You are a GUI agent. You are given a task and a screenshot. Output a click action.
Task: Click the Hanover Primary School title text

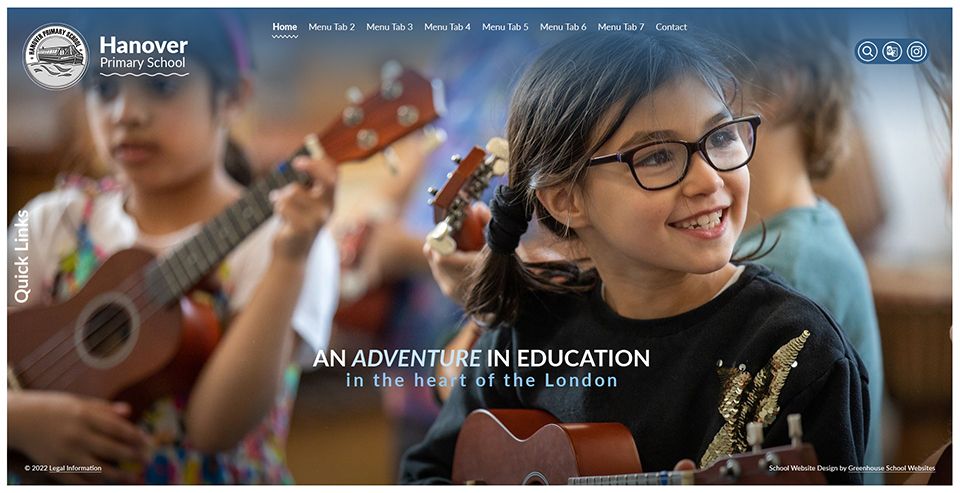pos(144,53)
